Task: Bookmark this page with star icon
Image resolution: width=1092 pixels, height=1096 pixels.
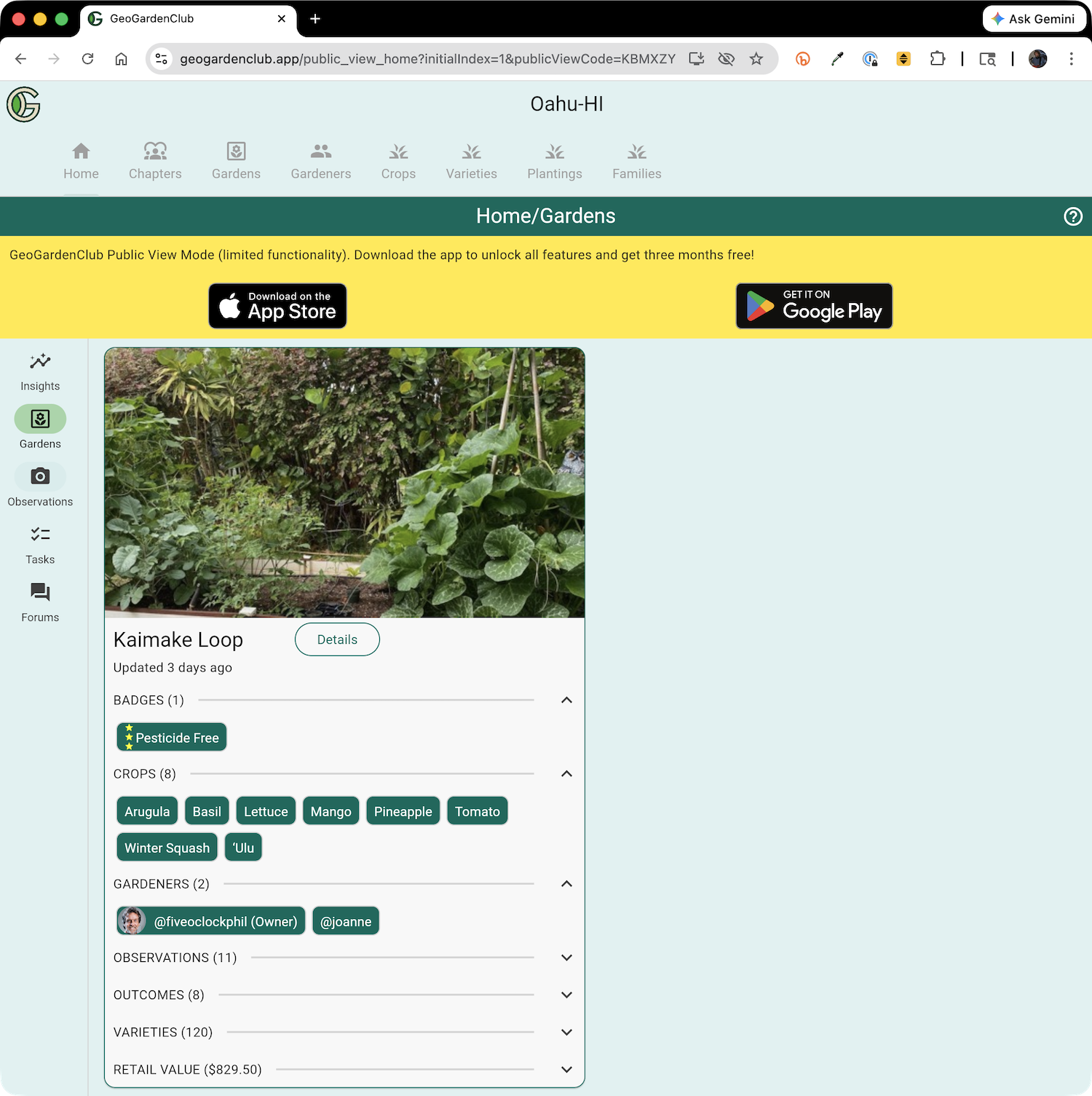Action: 756,59
